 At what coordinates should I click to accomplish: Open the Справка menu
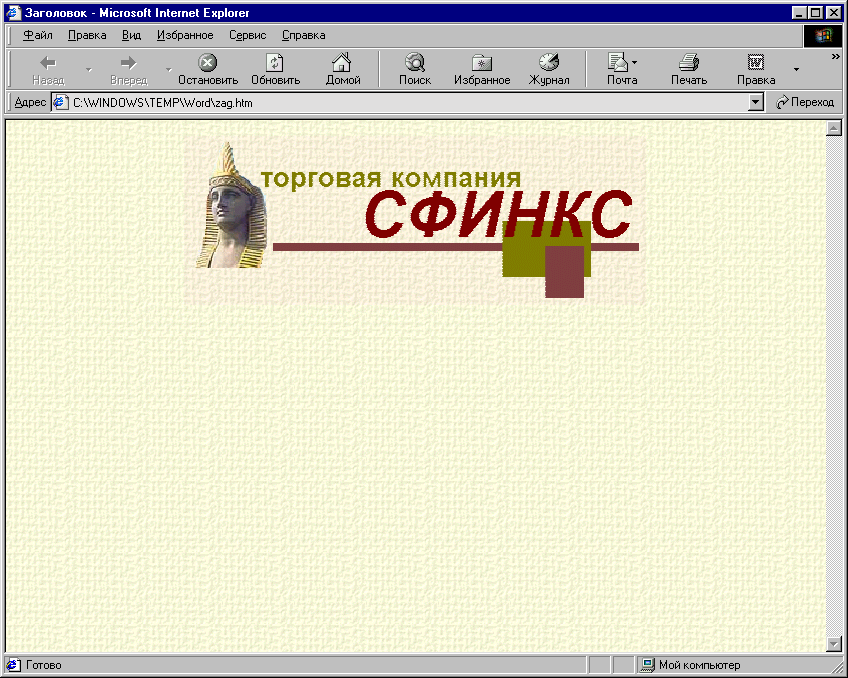coord(303,35)
